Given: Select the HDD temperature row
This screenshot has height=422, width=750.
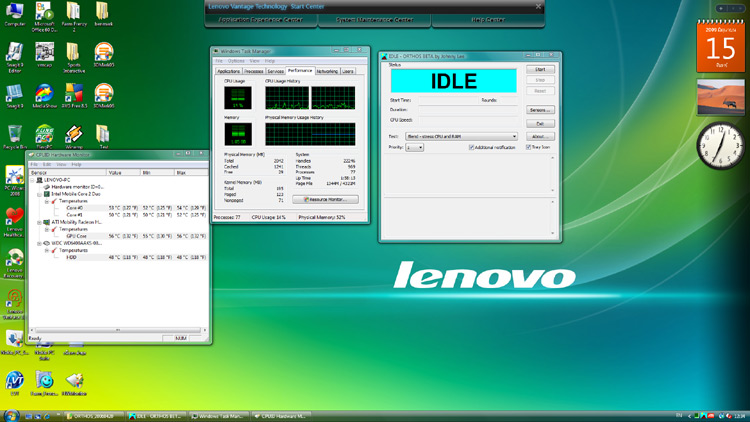Looking at the screenshot, I should tap(119, 257).
